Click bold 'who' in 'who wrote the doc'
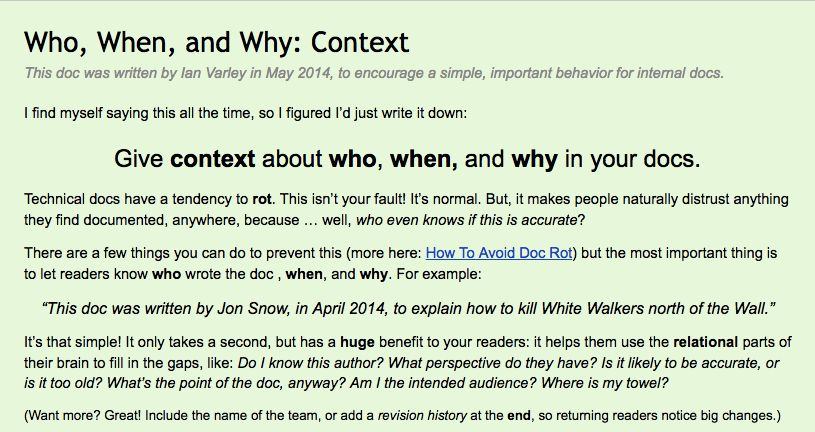The width and height of the screenshot is (815, 432). pyautogui.click(x=166, y=274)
